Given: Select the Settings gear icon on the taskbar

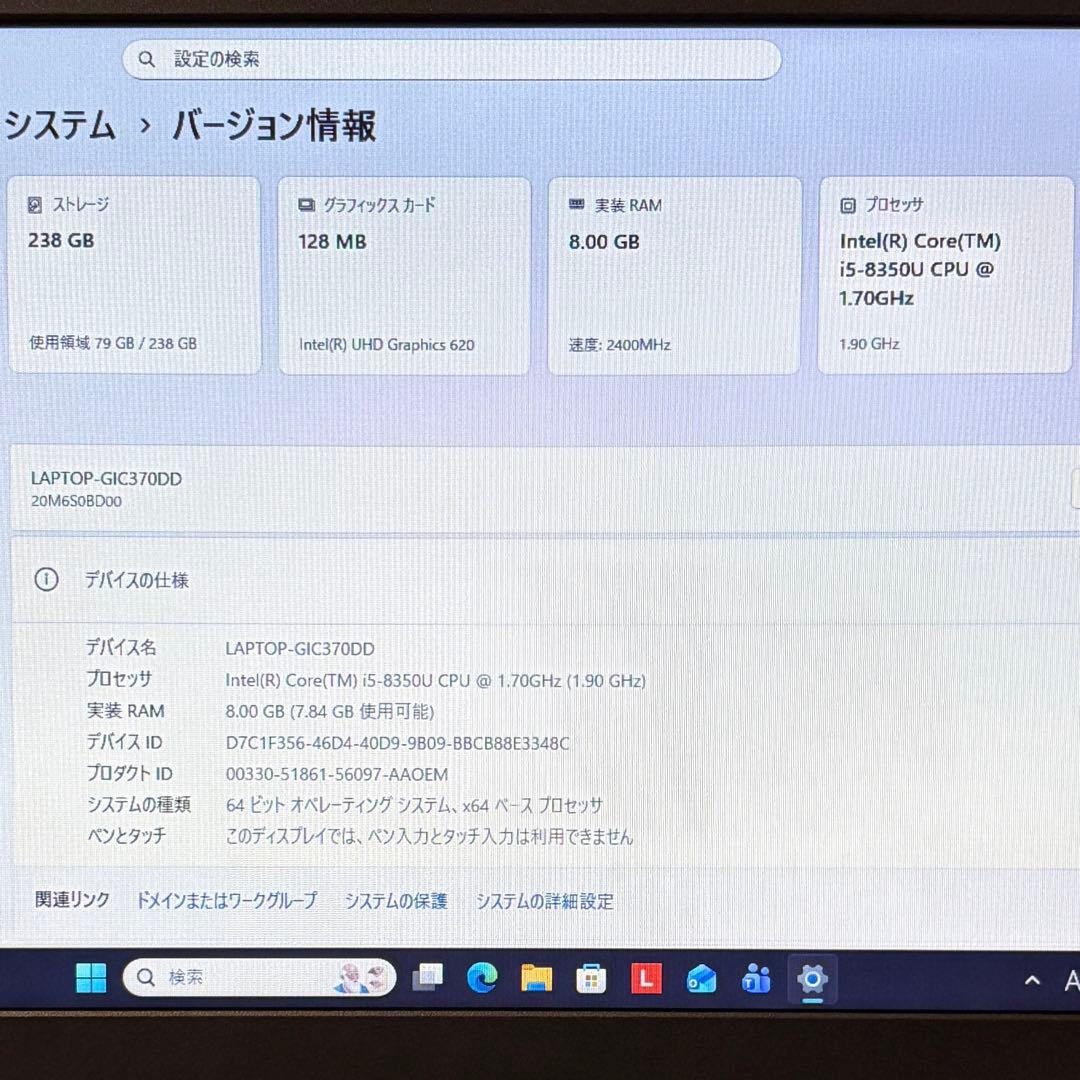Looking at the screenshot, I should pos(811,980).
